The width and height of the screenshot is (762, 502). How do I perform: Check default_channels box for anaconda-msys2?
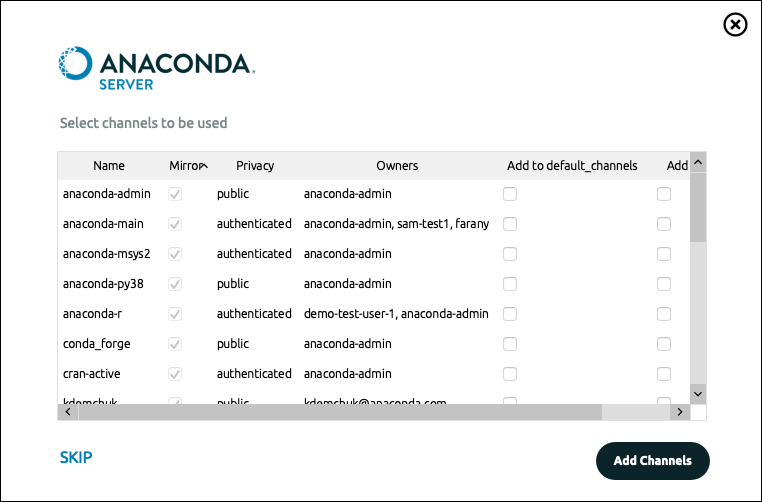(x=510, y=254)
